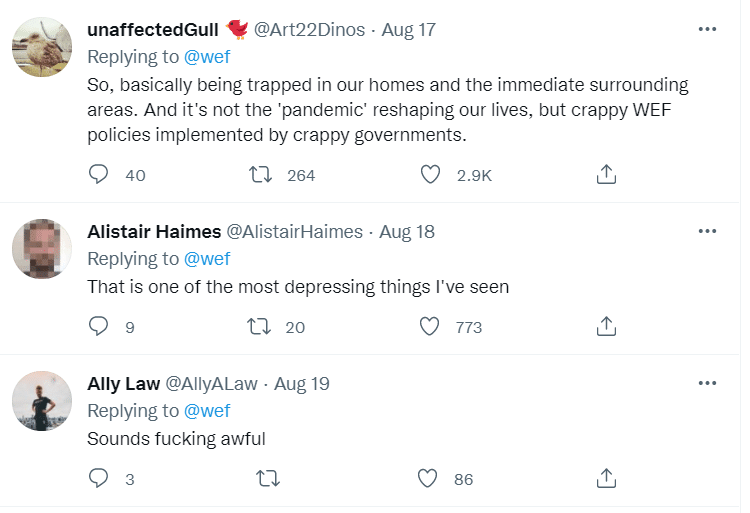This screenshot has height=513, width=750.
Task: Open the @AllyALaw profile handle
Action: click(211, 383)
